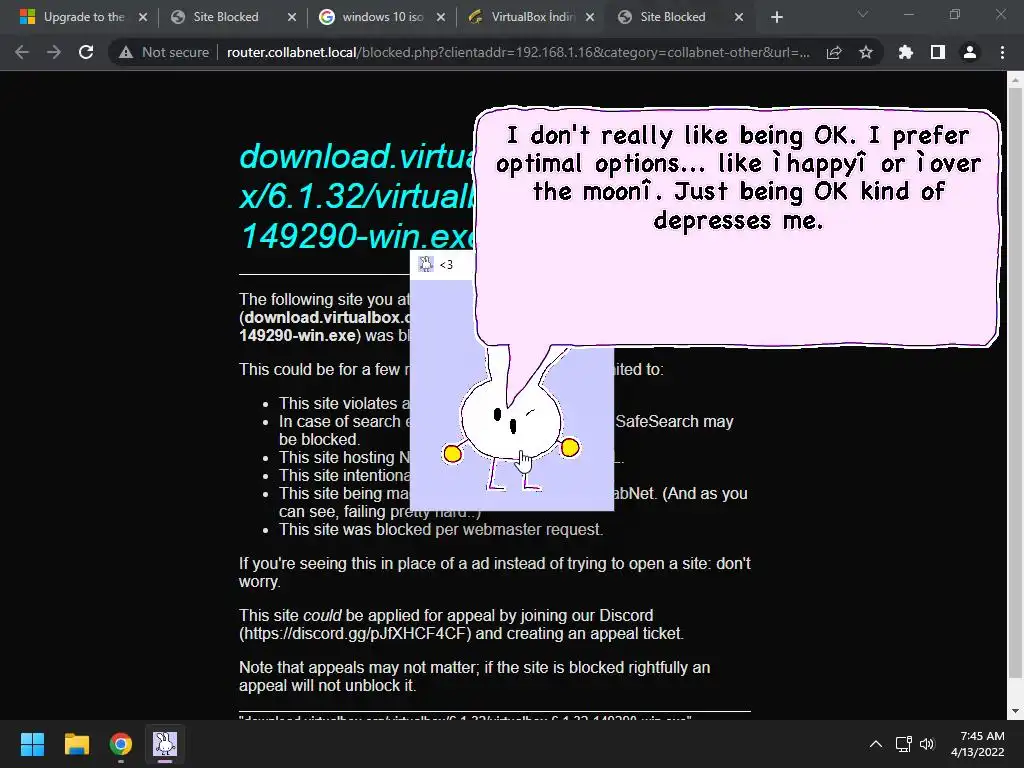Open volume tray icon
This screenshot has width=1024, height=768.
[x=927, y=744]
